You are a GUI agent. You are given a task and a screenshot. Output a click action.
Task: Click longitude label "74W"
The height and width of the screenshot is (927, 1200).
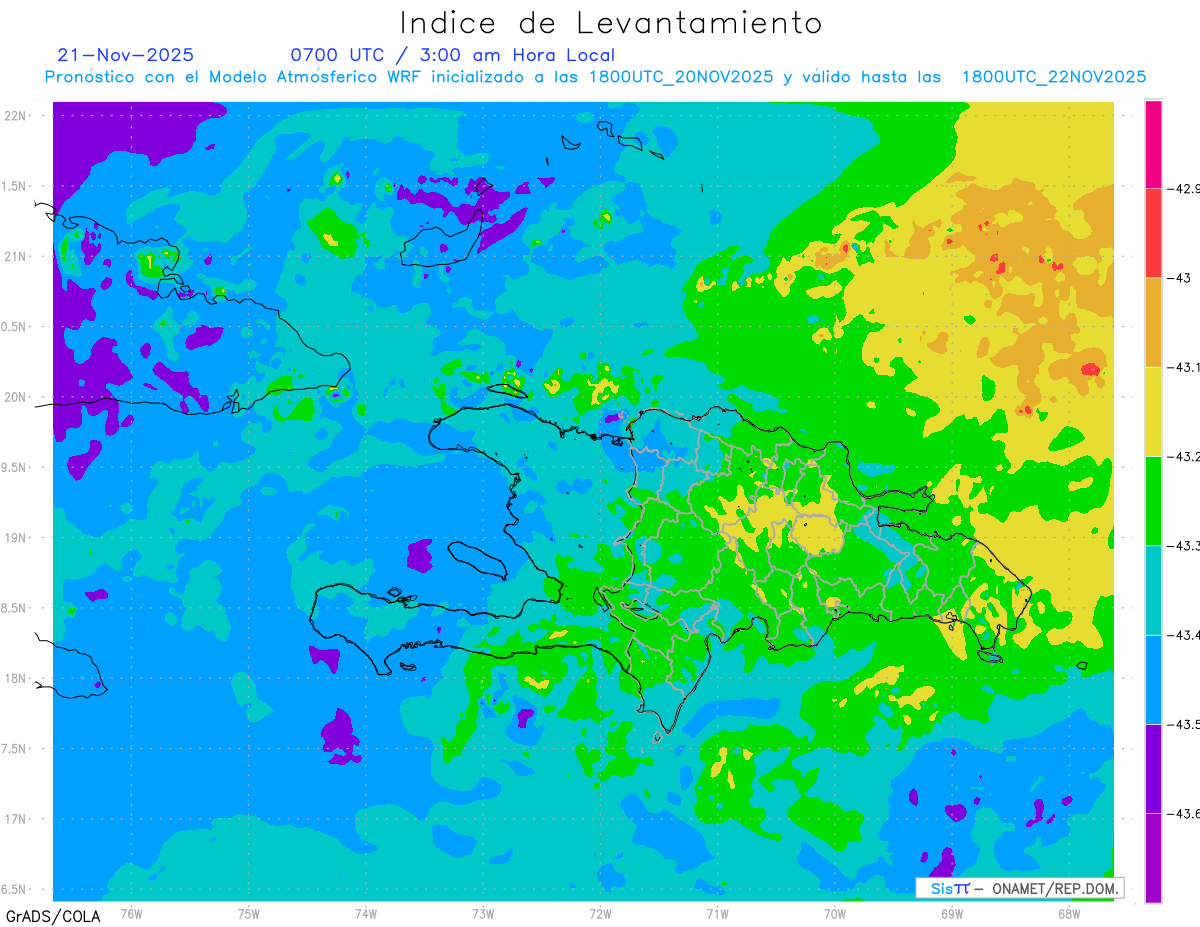[x=366, y=913]
